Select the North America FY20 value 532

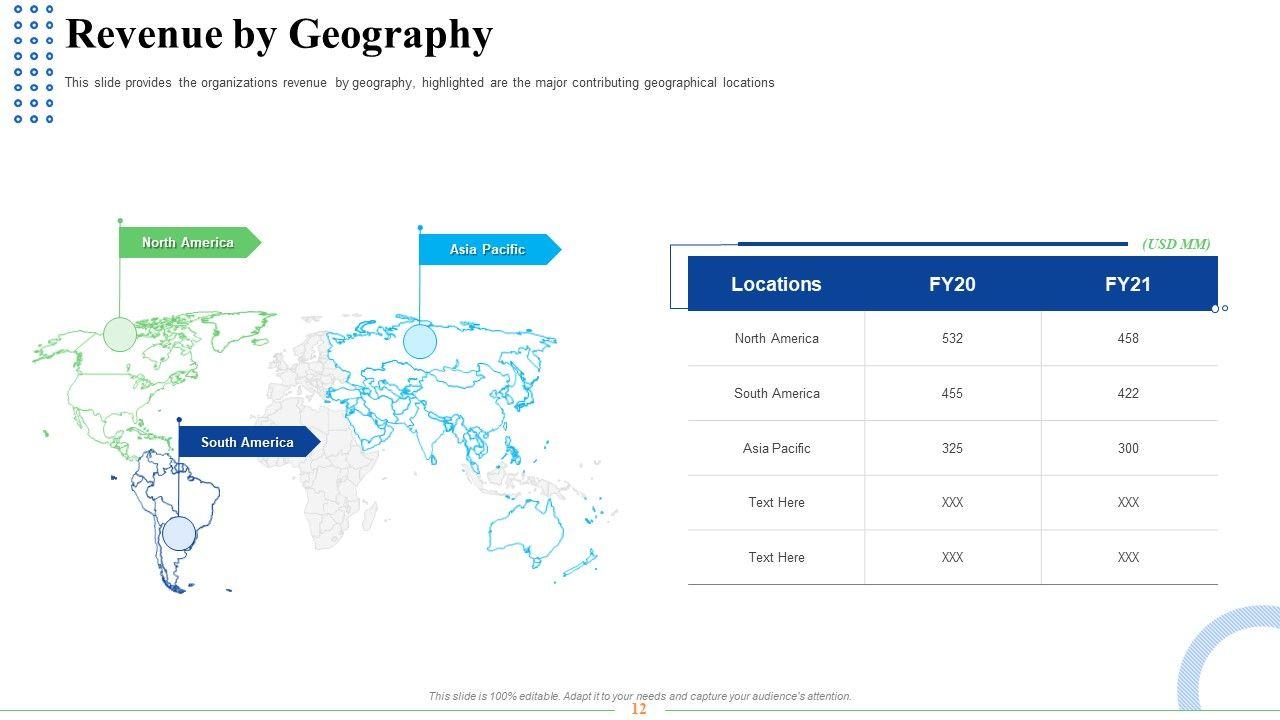[952, 339]
